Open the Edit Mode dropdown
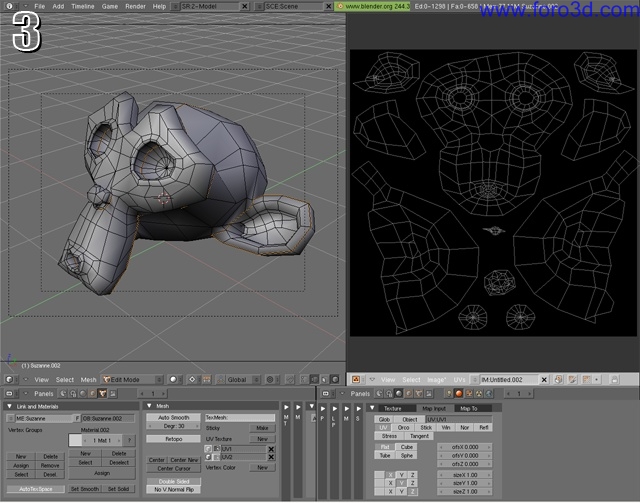 132,379
